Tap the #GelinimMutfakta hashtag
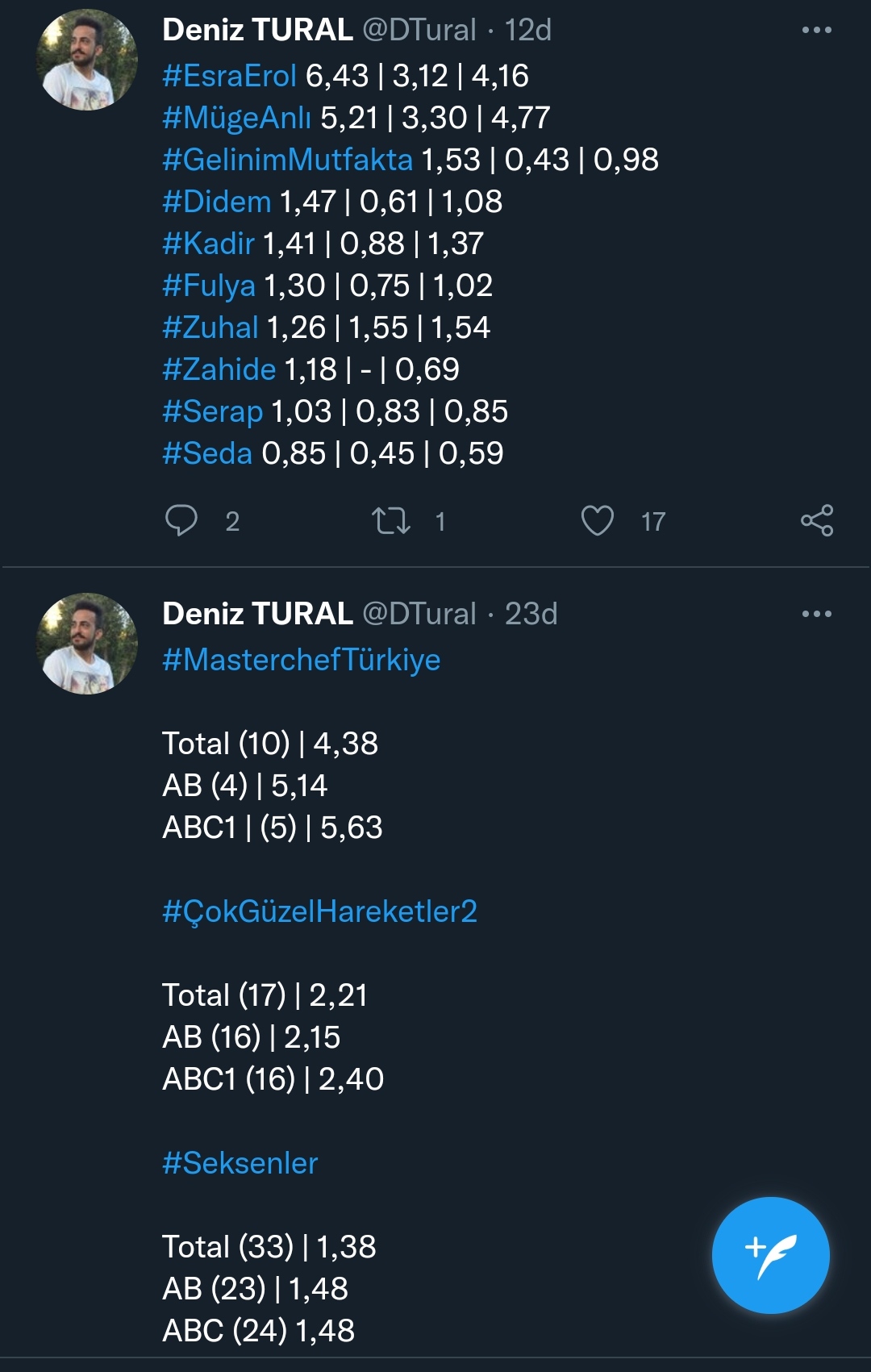The height and width of the screenshot is (1372, 871). pos(287,160)
